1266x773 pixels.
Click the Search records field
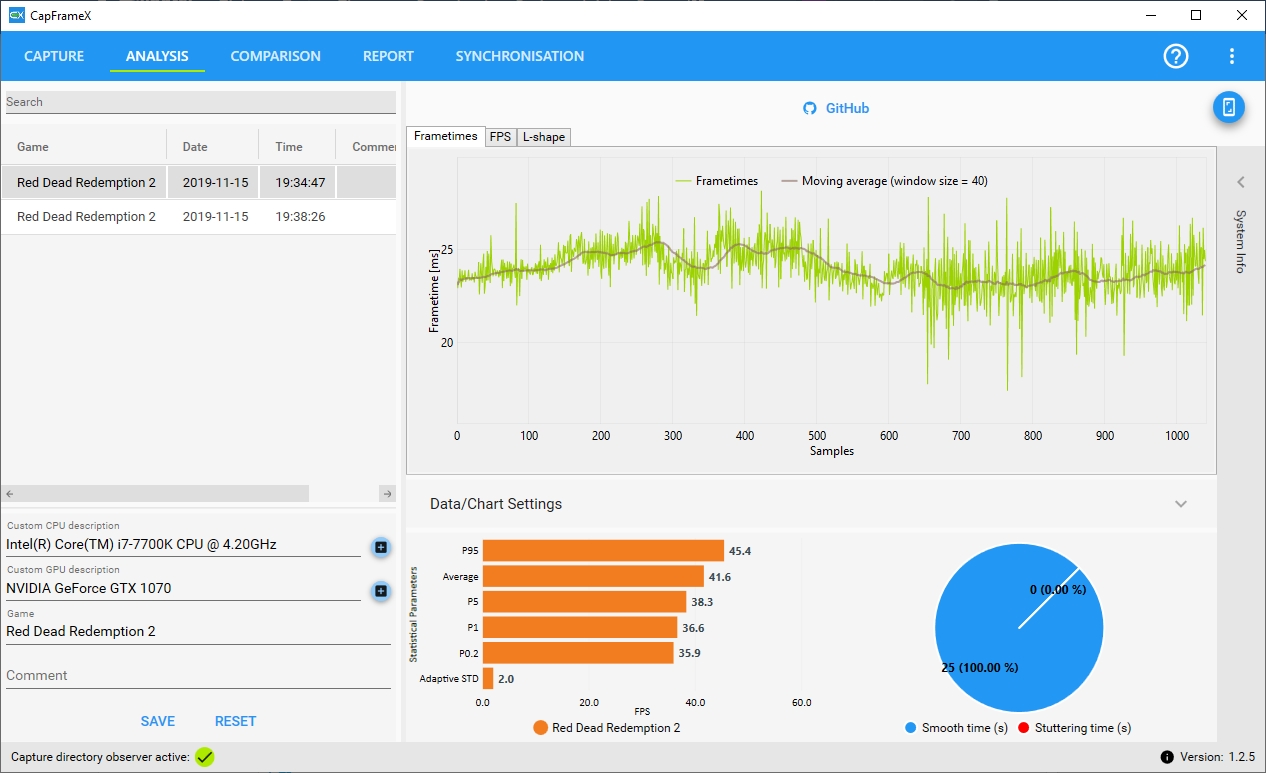[200, 102]
